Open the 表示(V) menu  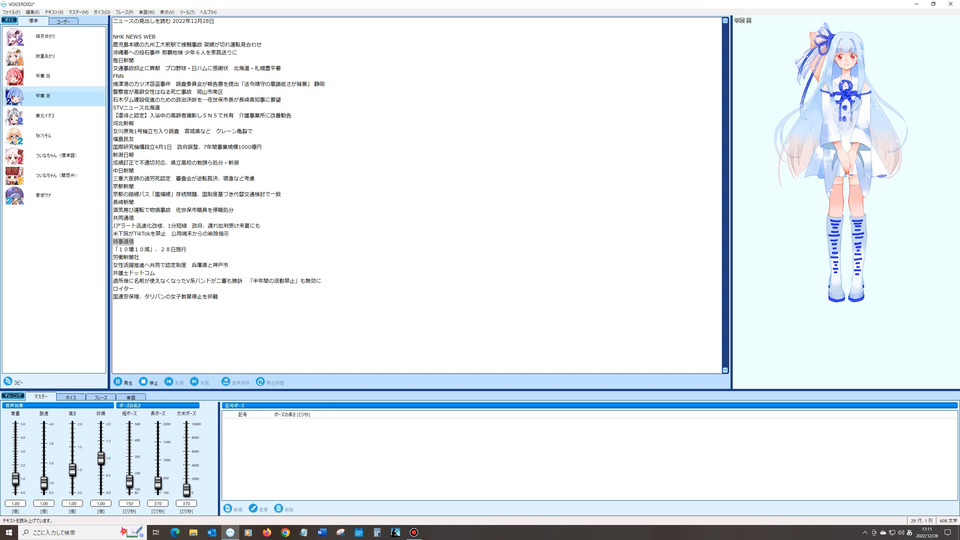[167, 12]
